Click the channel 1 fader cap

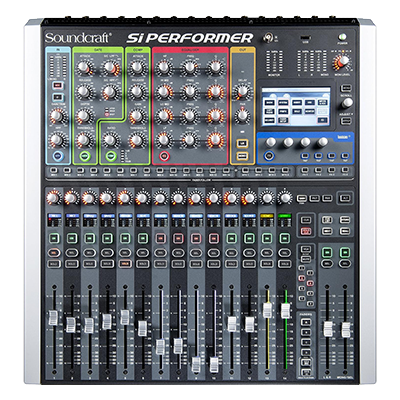(x=53, y=317)
